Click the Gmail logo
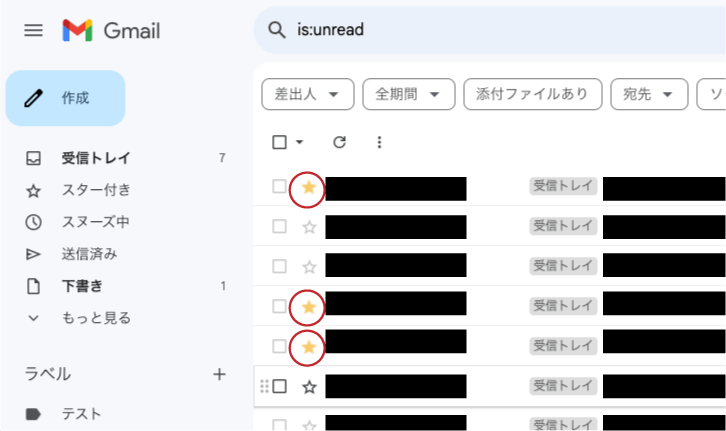 [111, 30]
